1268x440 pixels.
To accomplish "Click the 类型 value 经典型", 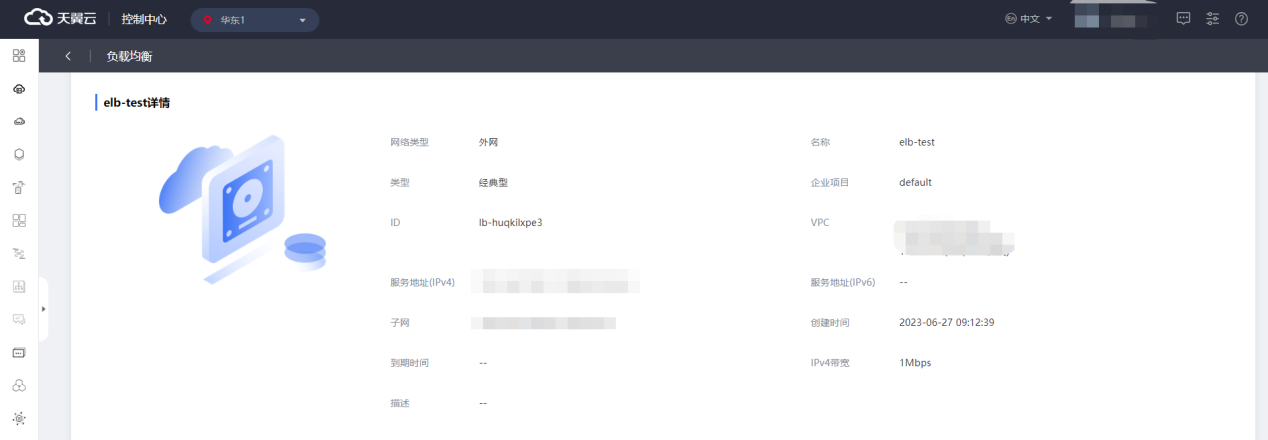I will (493, 182).
